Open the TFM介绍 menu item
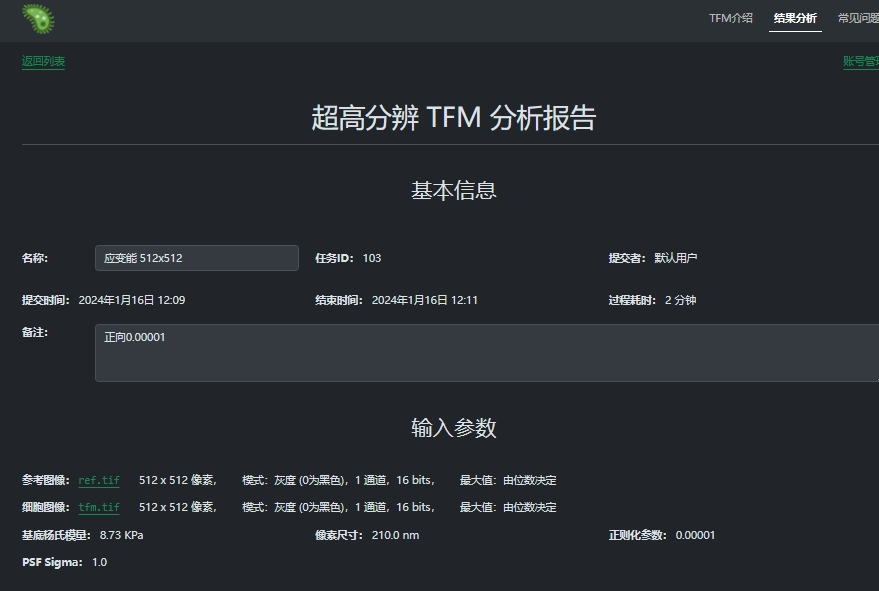The height and width of the screenshot is (591, 879). 730,18
